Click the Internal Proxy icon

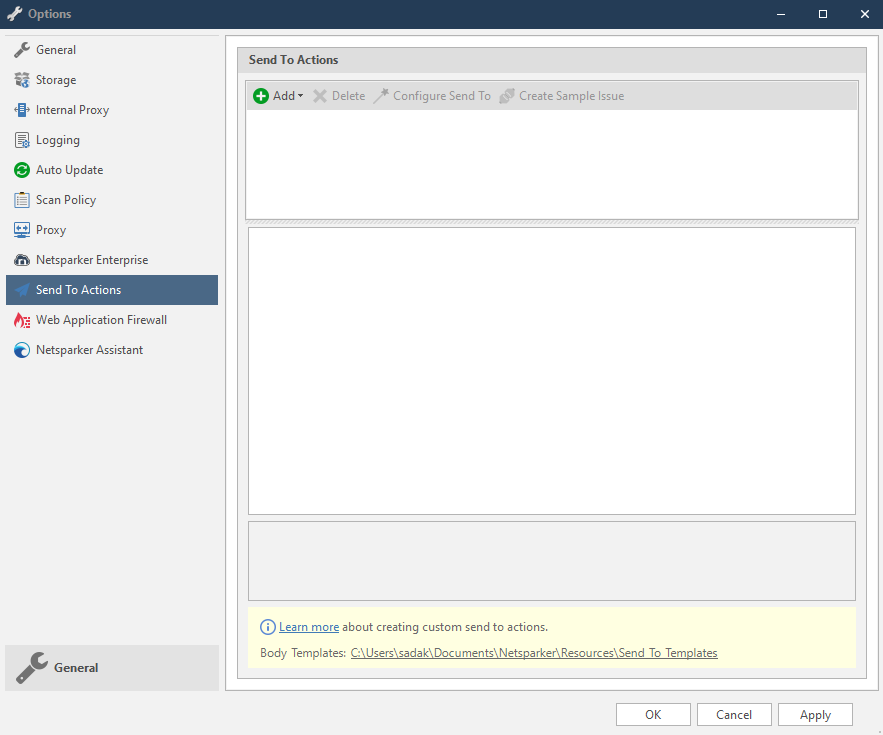point(21,110)
